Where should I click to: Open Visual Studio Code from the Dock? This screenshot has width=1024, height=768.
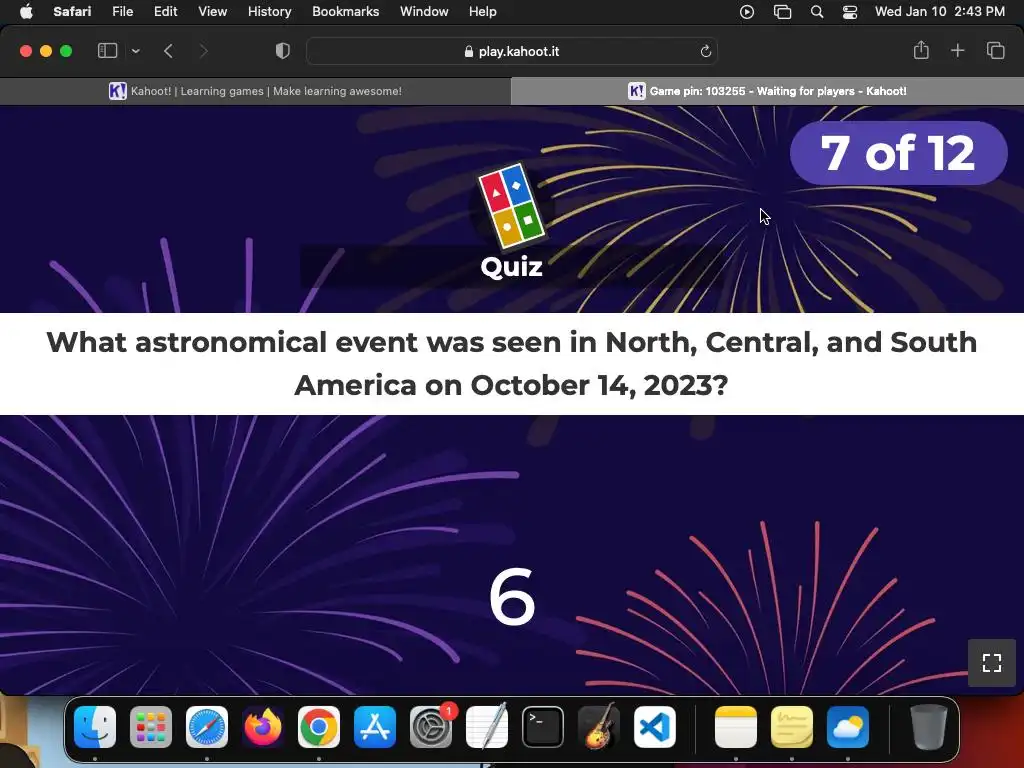click(x=654, y=727)
